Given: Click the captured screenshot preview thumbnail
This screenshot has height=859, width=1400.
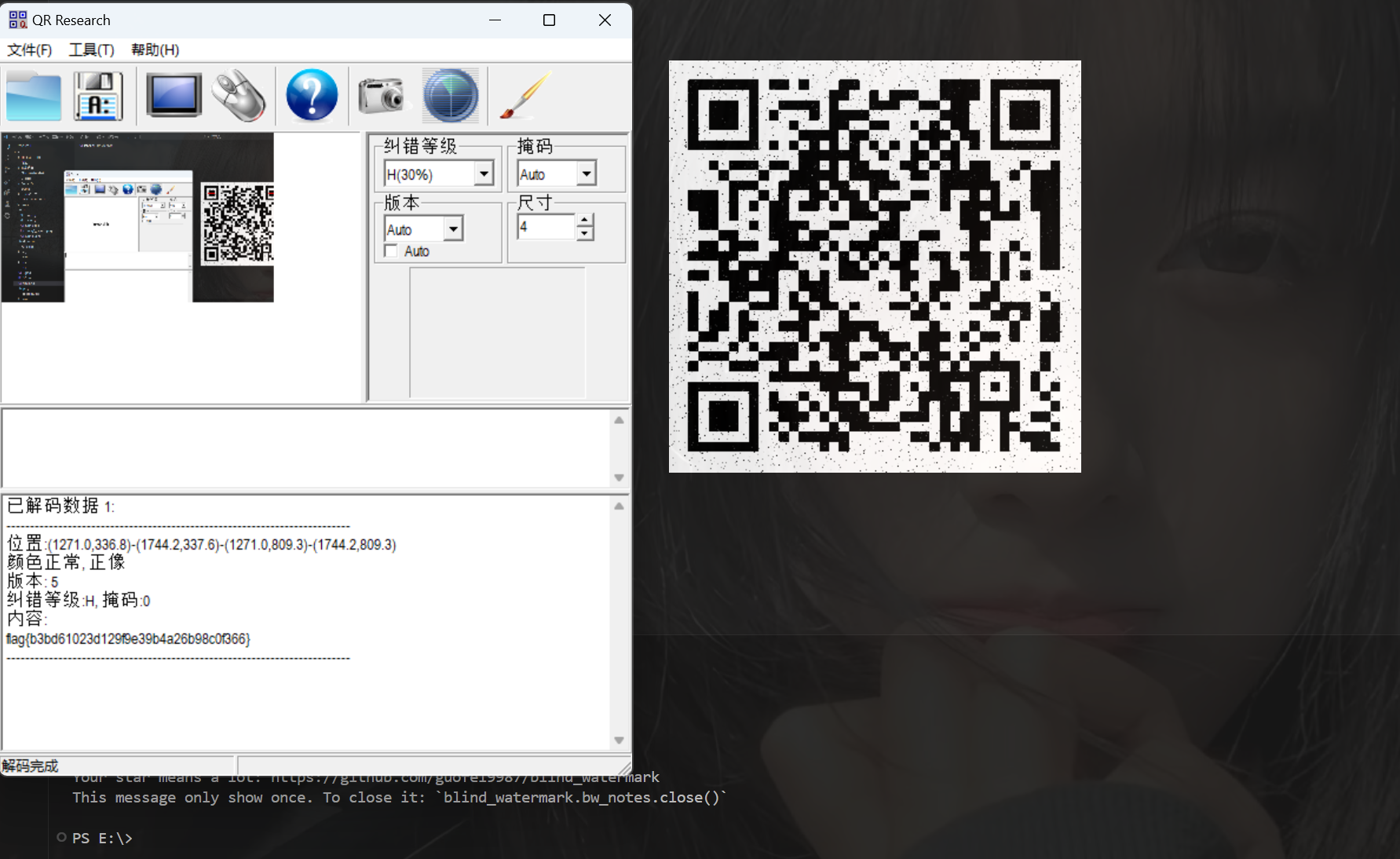Looking at the screenshot, I should coord(137,217).
